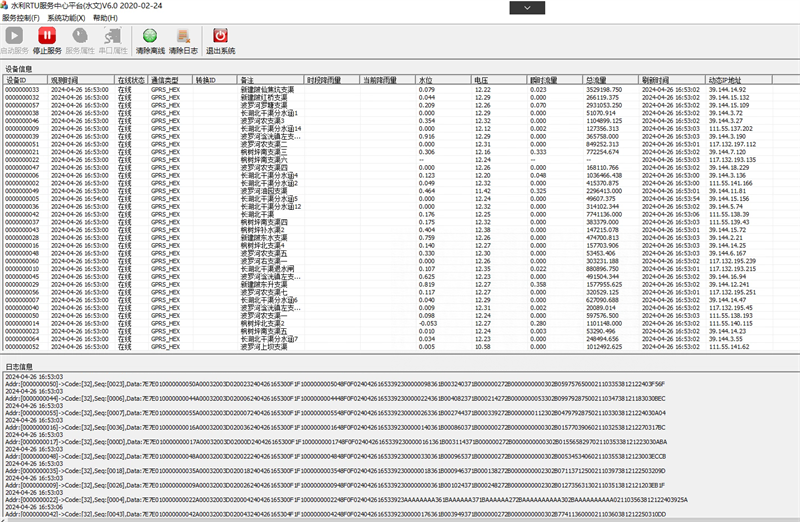The width and height of the screenshot is (800, 522).
Task: Open 串口属性 serial port properties icon
Action: point(113,36)
